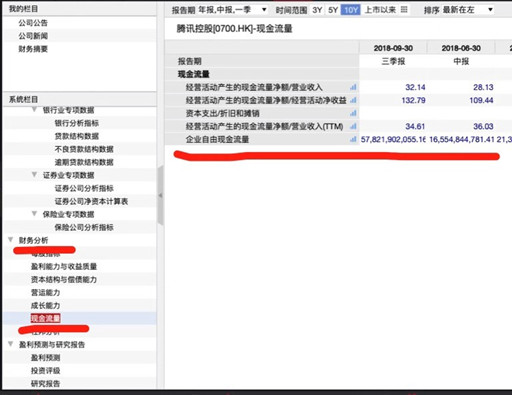This screenshot has width=512, height=395.
Task: Open 证券公司净资本计算表 item
Action: [91, 201]
